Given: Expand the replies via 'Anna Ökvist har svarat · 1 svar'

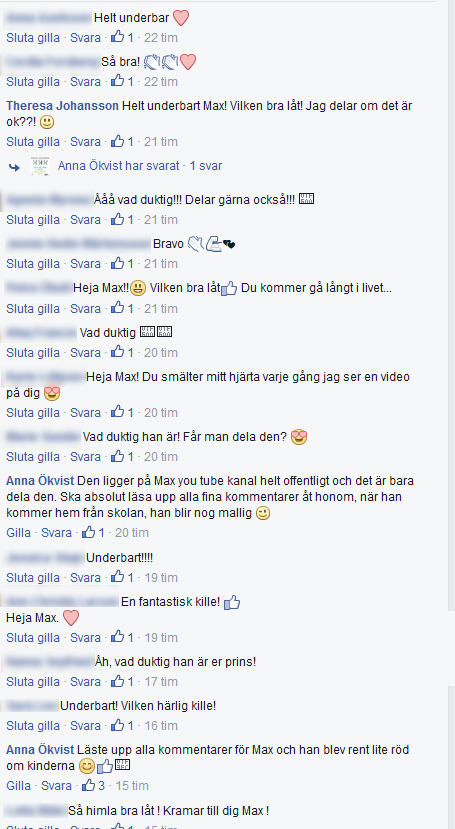Looking at the screenshot, I should (140, 166).
